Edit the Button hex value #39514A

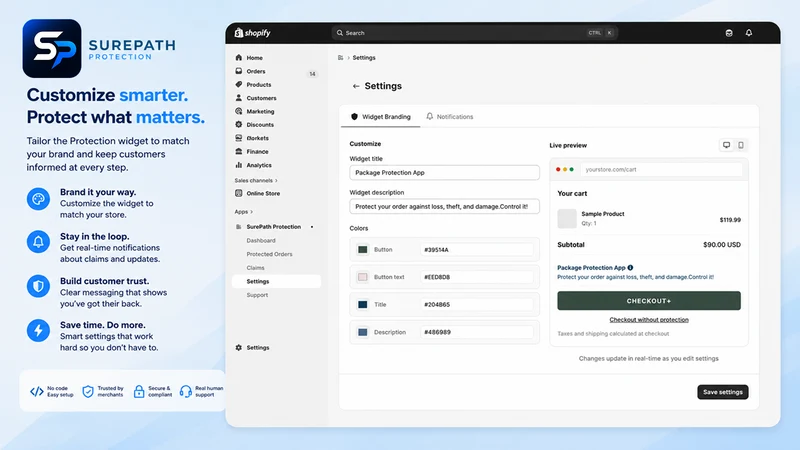(477, 249)
